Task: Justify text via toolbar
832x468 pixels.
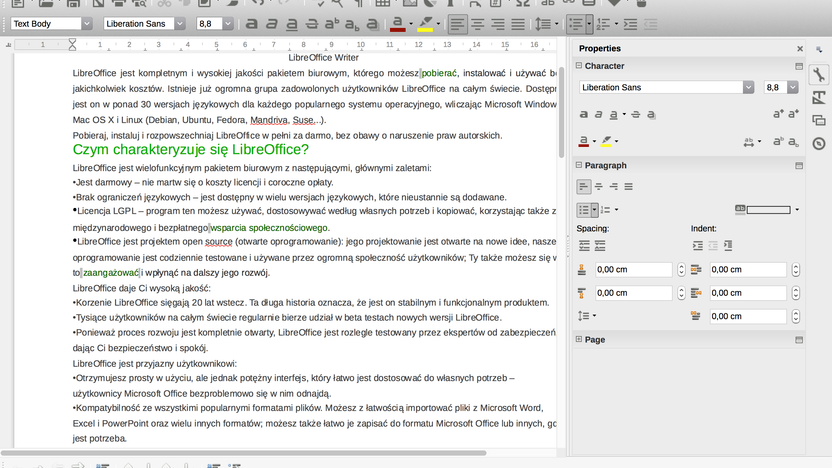Action: tap(518, 24)
